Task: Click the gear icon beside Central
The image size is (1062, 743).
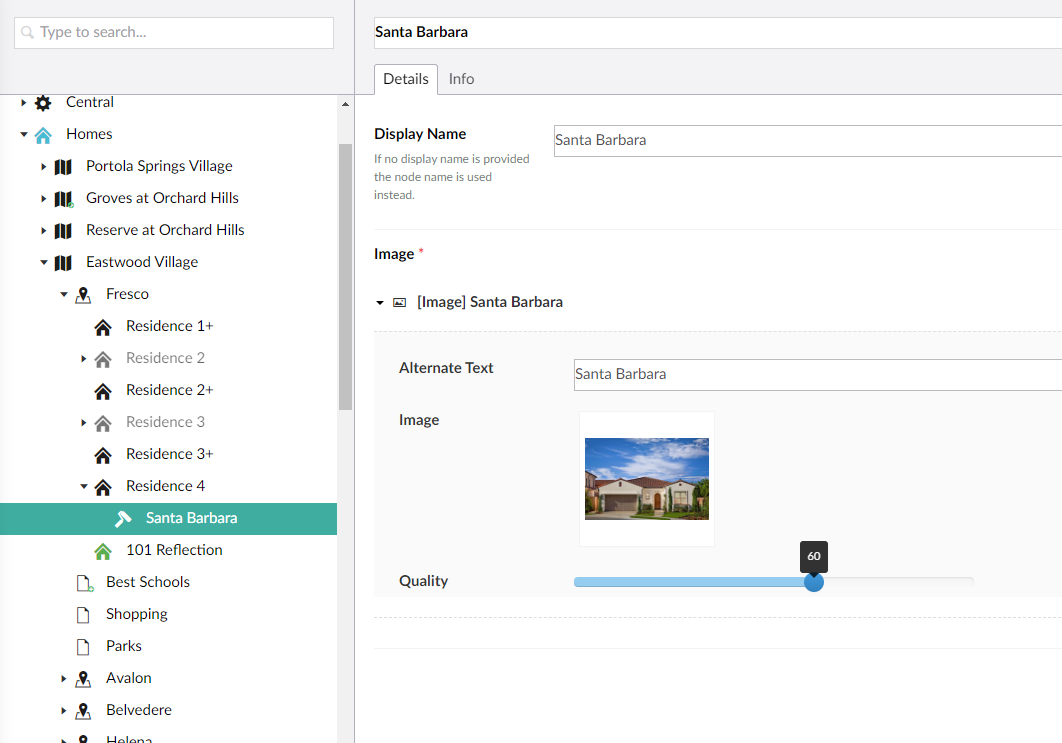Action: click(43, 103)
